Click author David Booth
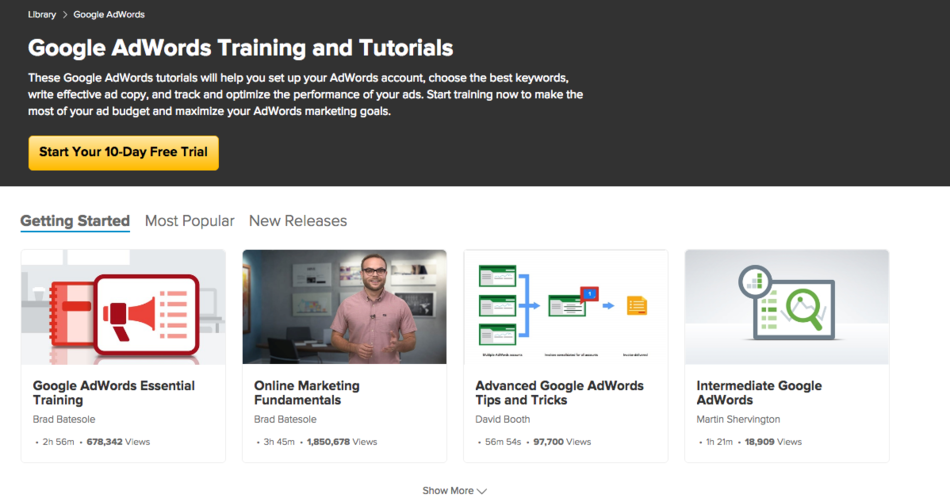Viewport: 950px width, 498px height. pos(502,419)
